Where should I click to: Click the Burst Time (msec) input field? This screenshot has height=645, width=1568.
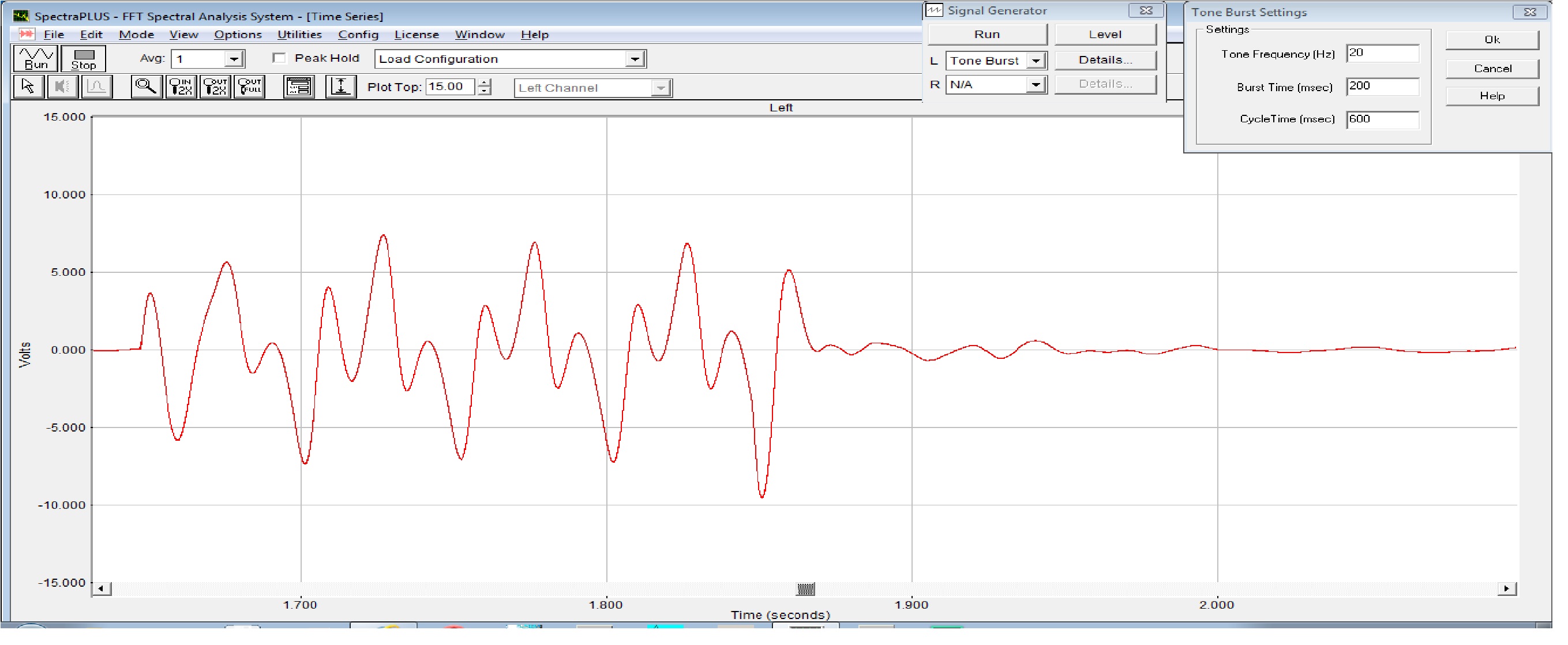click(x=1382, y=87)
